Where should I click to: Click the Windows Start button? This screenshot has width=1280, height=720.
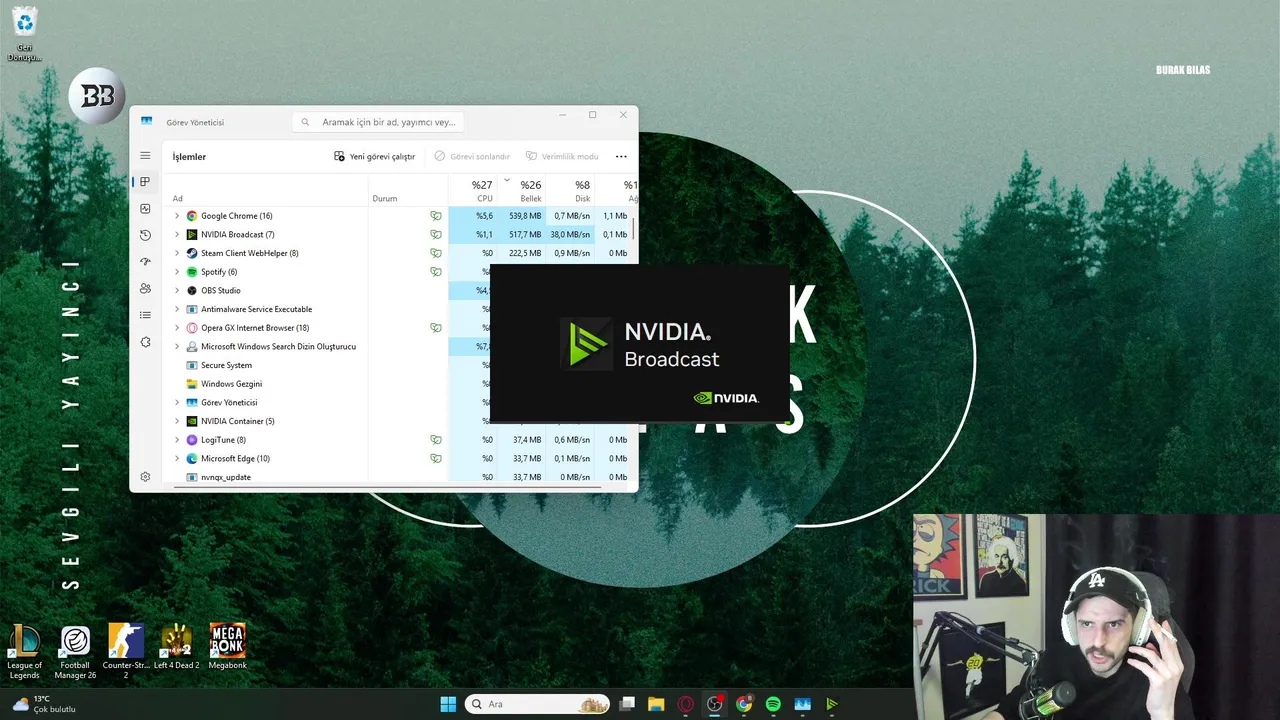447,704
